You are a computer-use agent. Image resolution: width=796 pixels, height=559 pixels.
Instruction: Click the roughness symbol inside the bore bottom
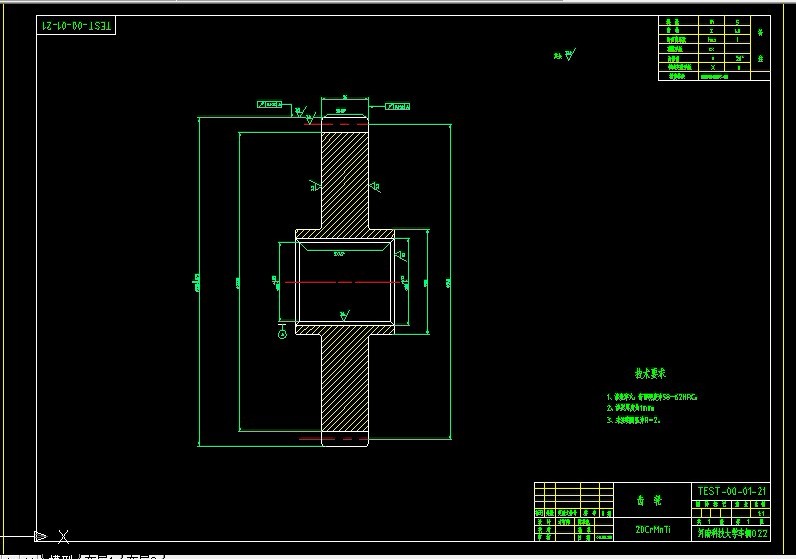tap(344, 315)
